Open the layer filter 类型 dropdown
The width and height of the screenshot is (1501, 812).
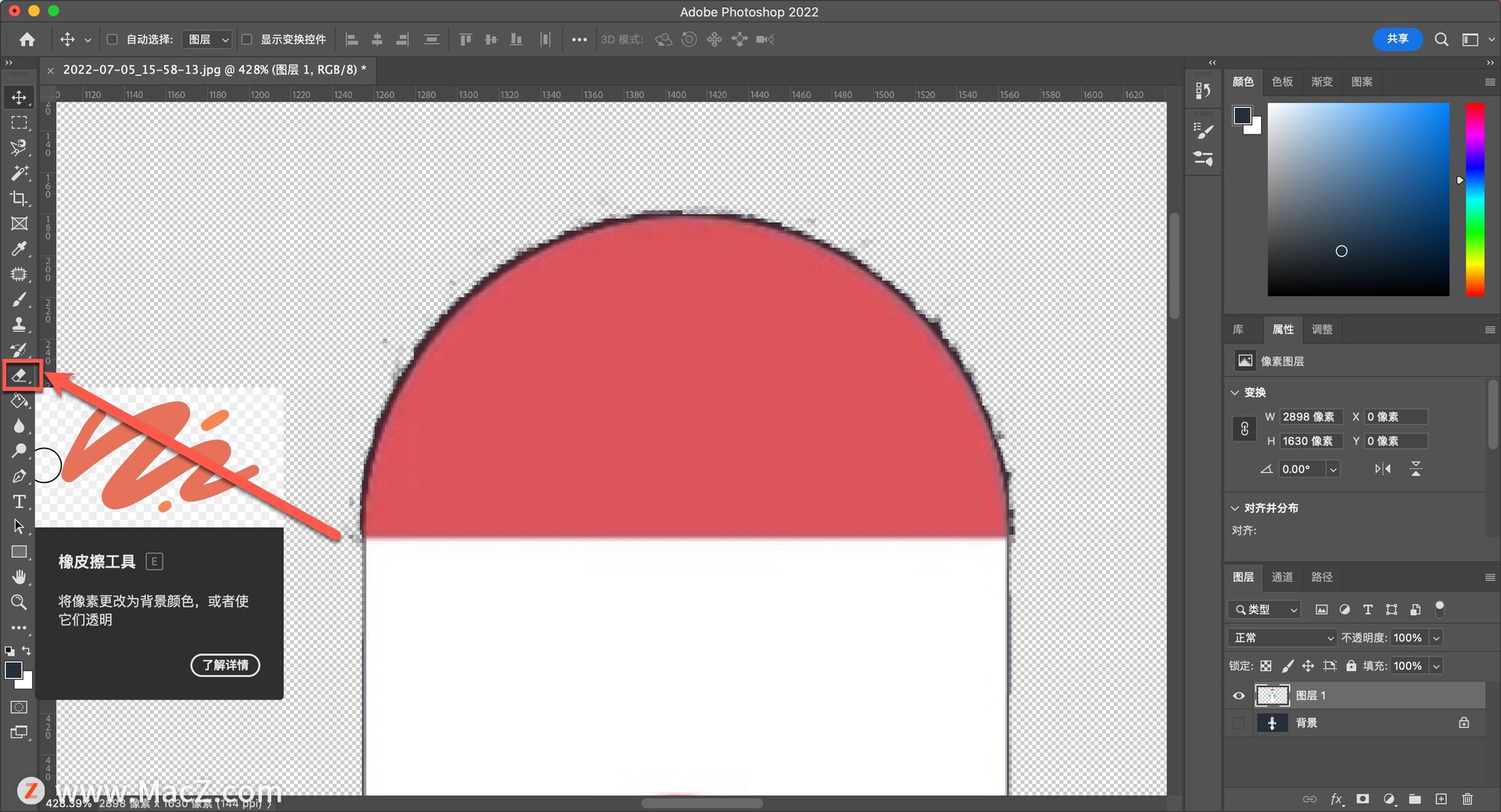tap(1264, 610)
